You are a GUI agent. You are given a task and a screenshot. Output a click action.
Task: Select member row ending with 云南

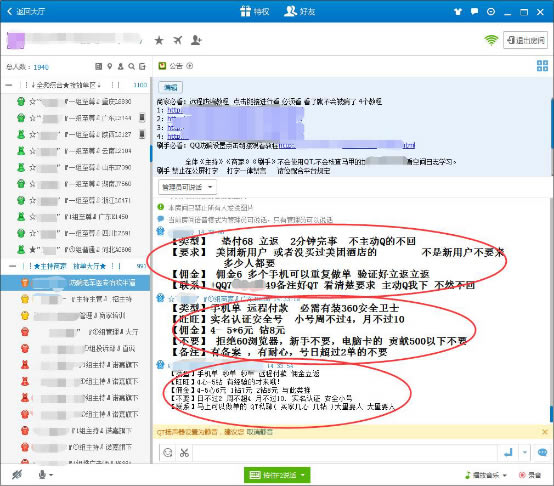point(76,151)
